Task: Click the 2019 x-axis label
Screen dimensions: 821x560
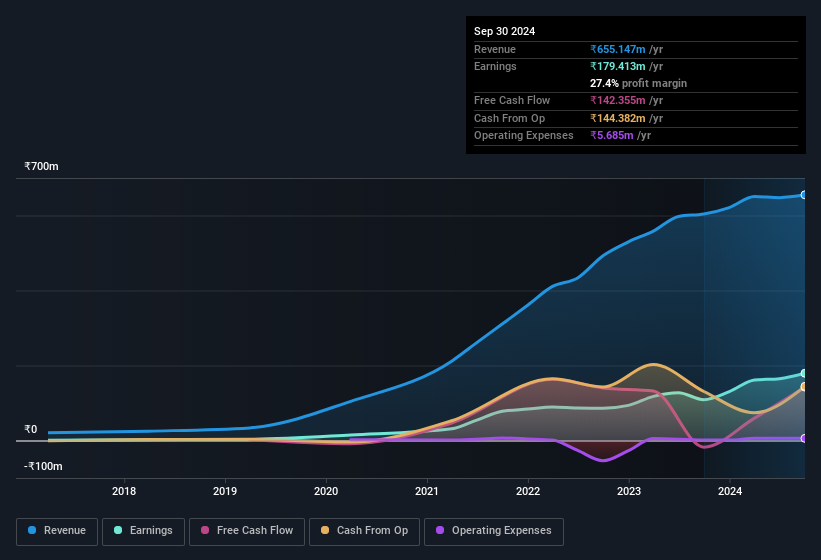Action: 225,491
